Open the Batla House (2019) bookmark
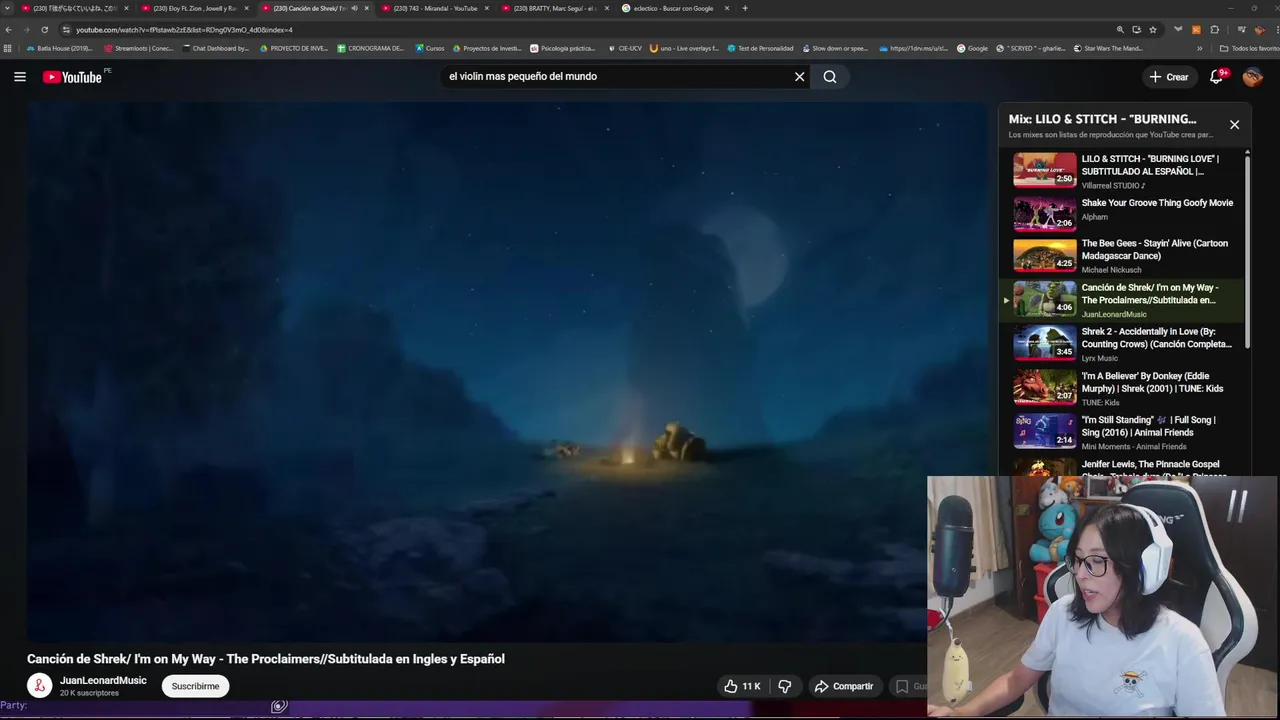 pyautogui.click(x=59, y=48)
